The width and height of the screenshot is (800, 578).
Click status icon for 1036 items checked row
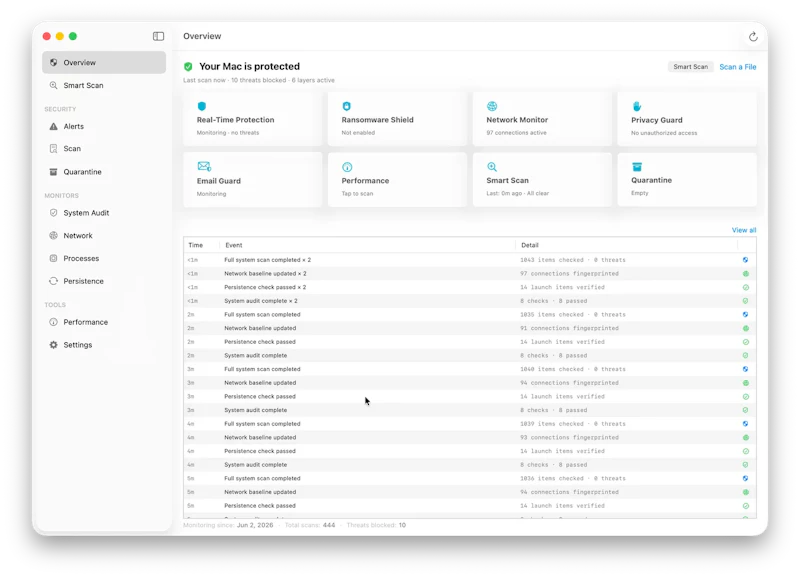745,479
